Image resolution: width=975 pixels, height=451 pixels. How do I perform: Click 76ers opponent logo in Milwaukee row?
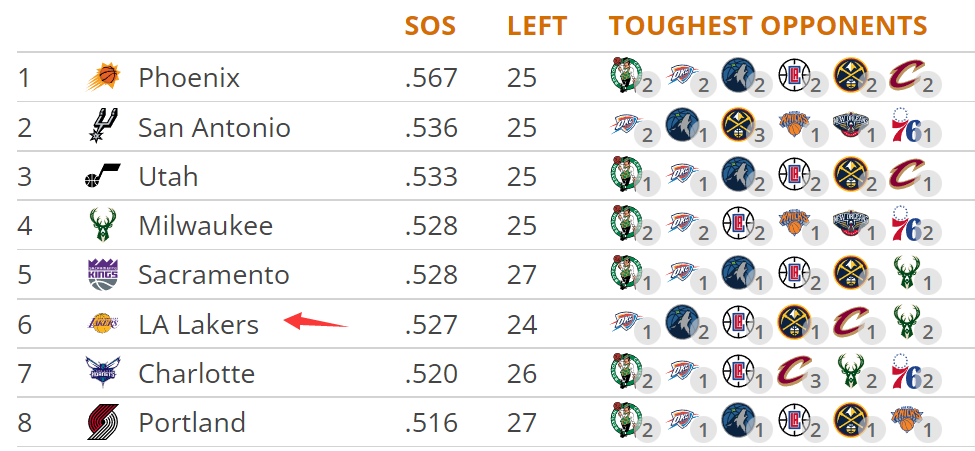coord(906,223)
